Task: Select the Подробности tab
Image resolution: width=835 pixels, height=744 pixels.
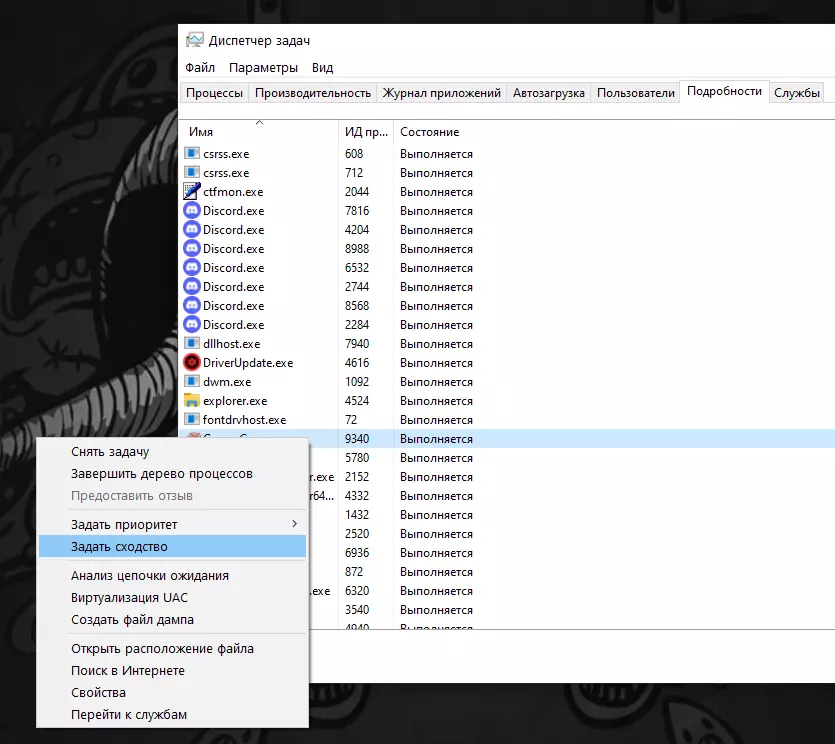Action: coord(724,91)
